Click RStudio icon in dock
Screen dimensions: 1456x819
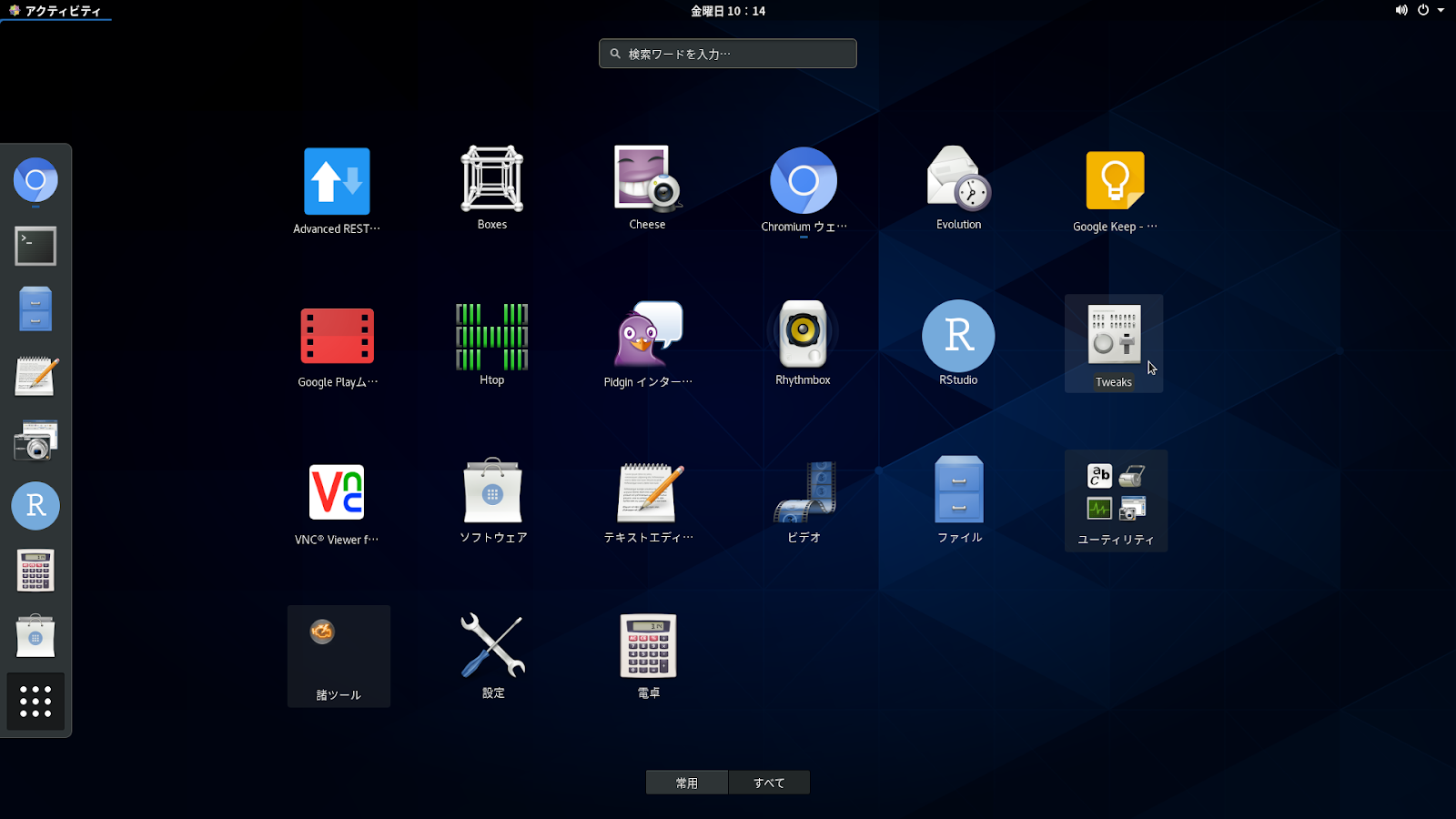click(35, 505)
